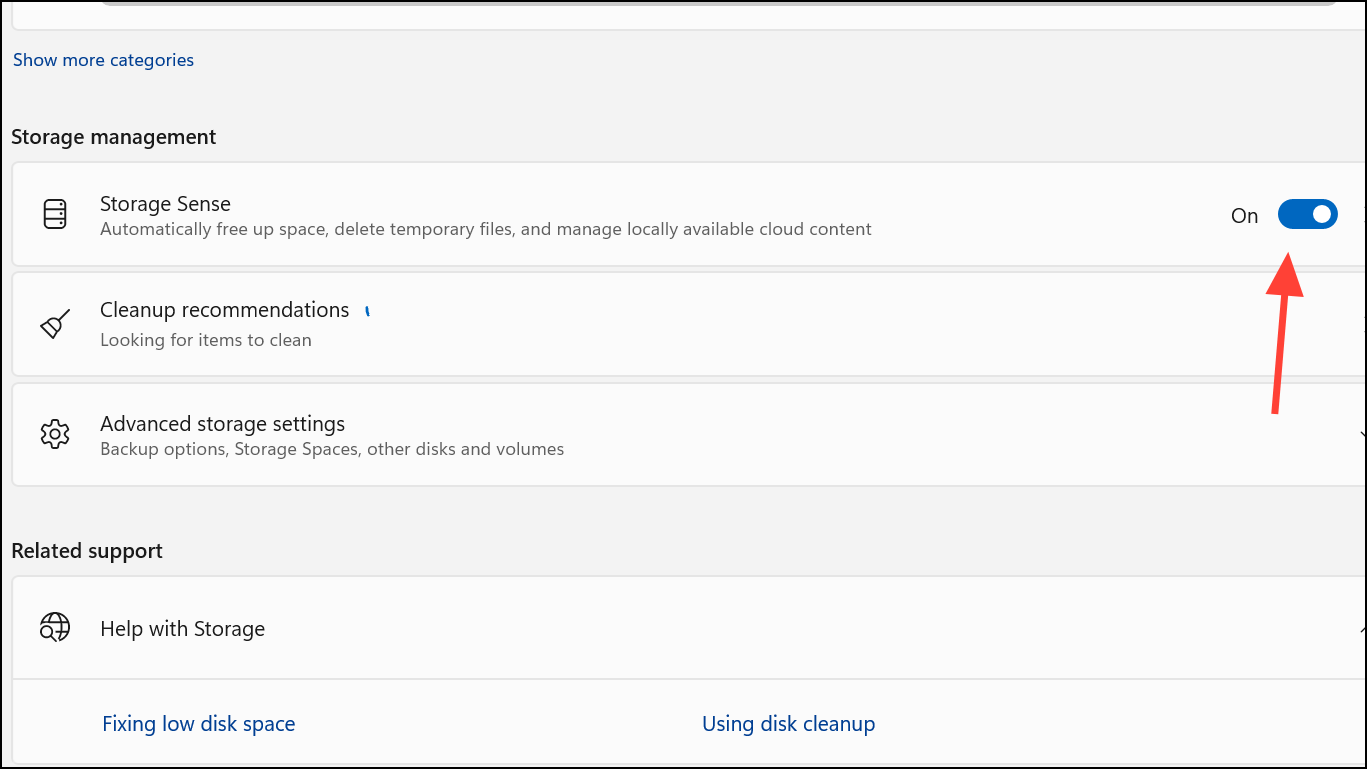Image resolution: width=1367 pixels, height=769 pixels.
Task: Open the Advanced storage settings title
Action: click(222, 423)
